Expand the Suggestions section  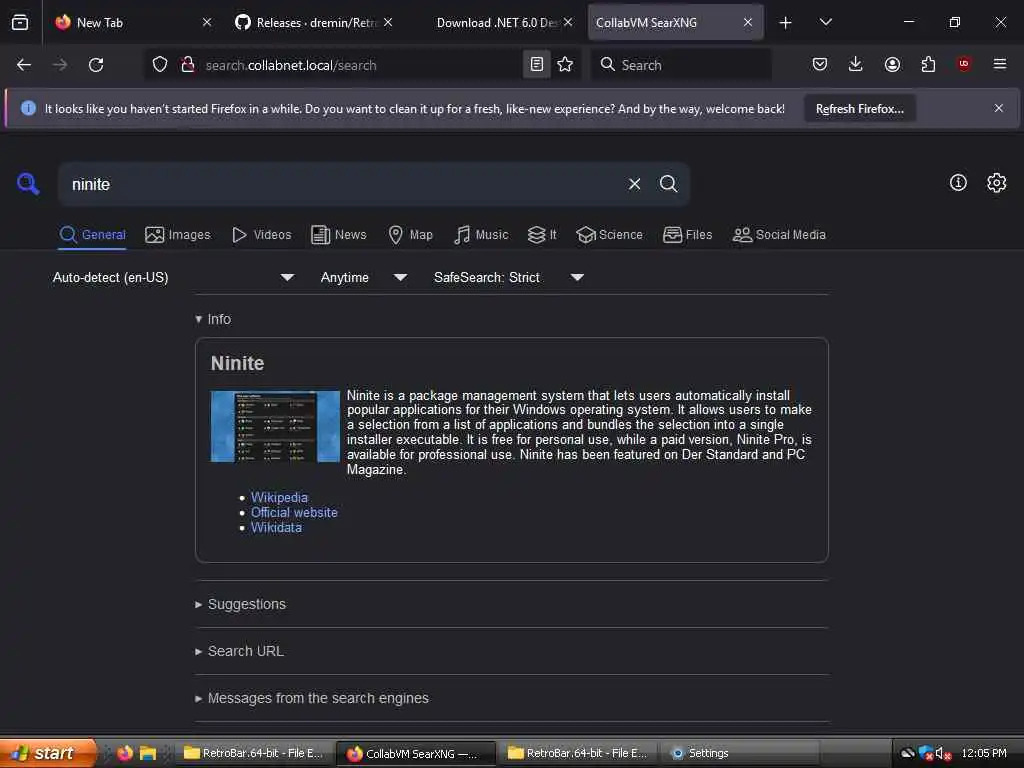tap(240, 605)
